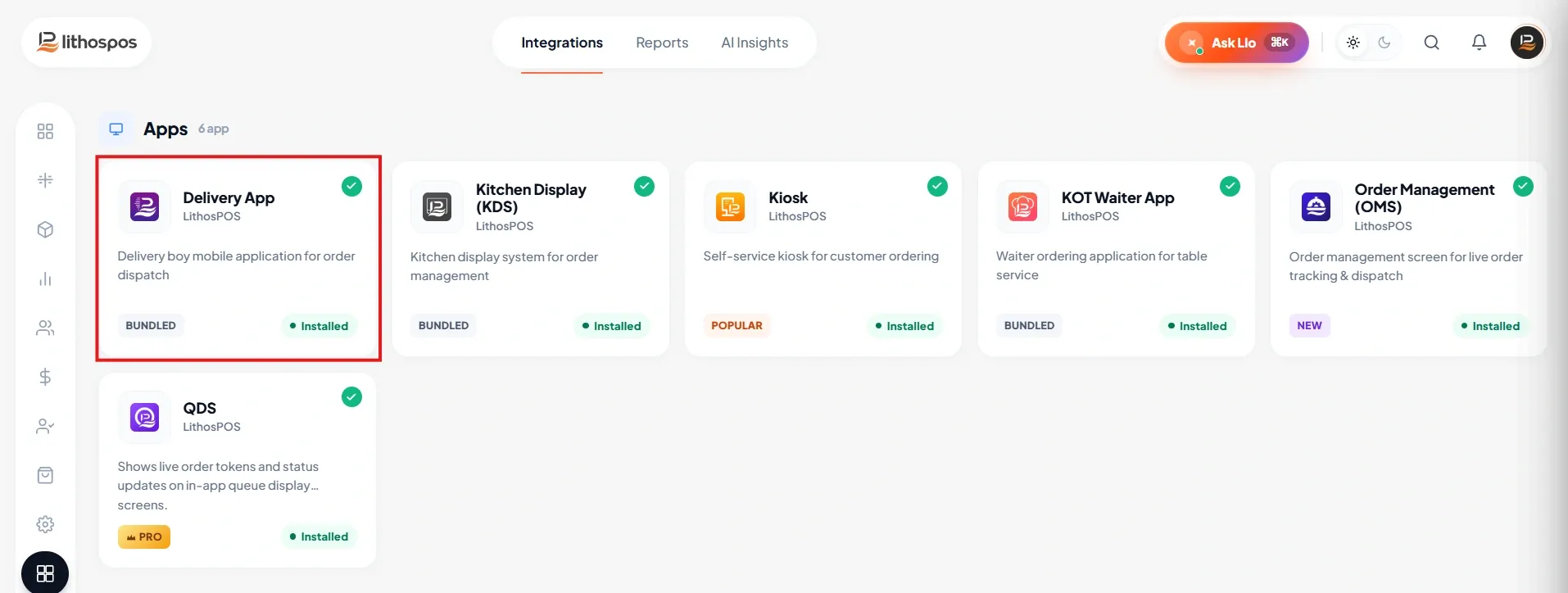Click the POPULAR badge on Kiosk

coord(736,325)
